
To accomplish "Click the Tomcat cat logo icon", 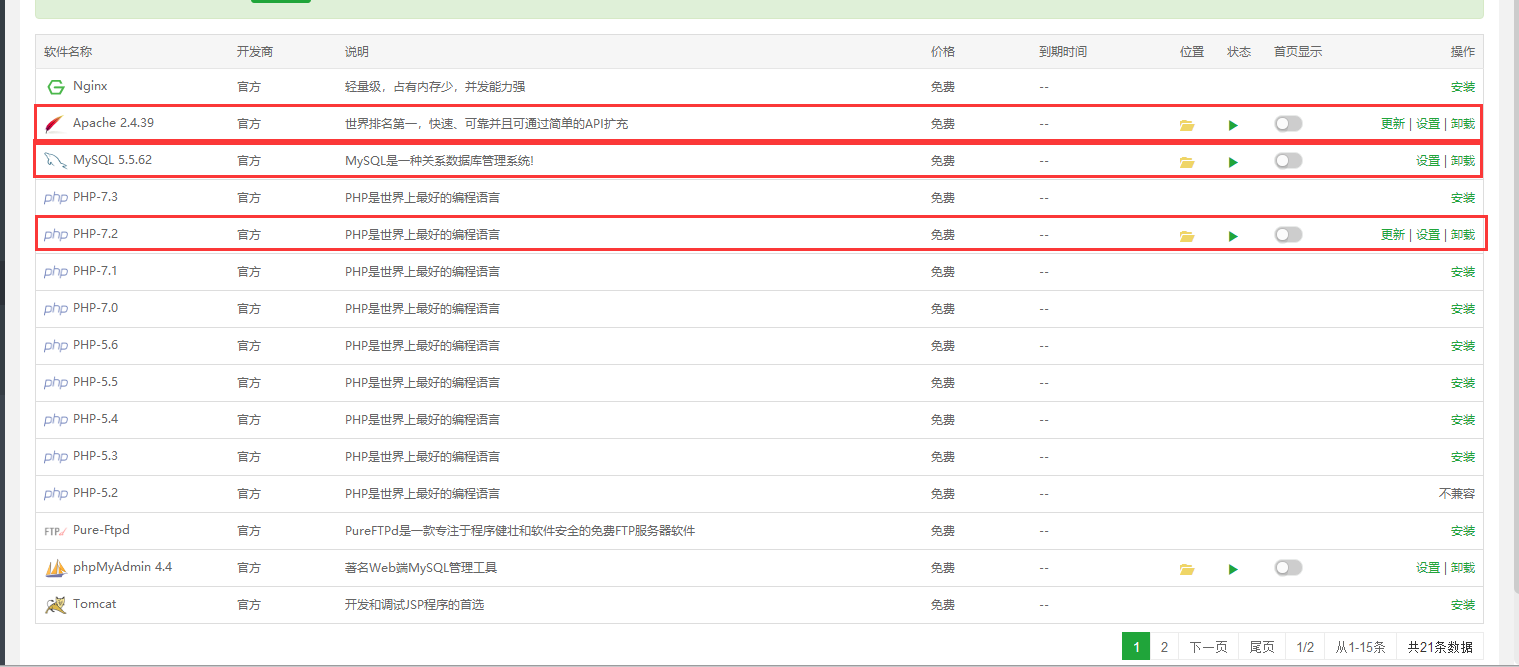I will coord(55,605).
